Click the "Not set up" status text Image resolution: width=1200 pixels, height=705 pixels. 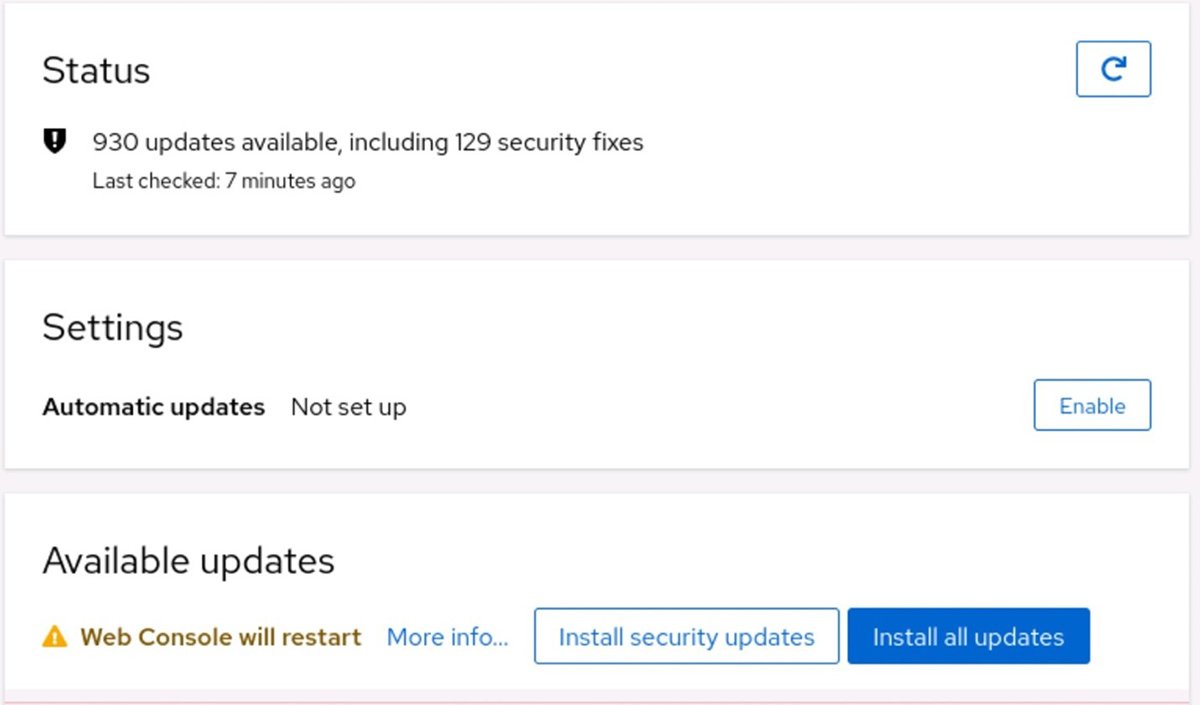click(348, 407)
